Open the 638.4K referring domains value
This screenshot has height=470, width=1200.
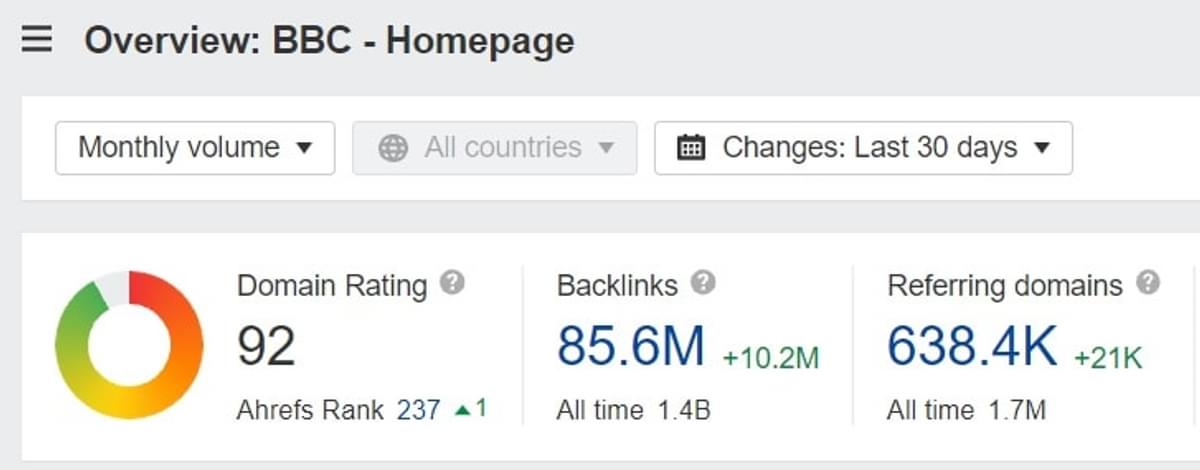[972, 346]
